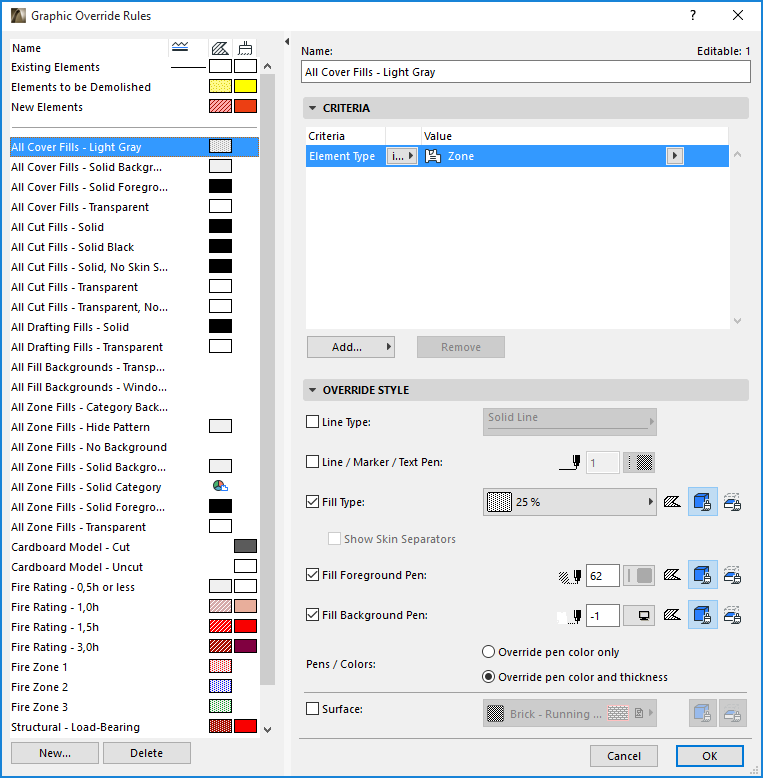Select rule Structural - Load-Bearing

(x=134, y=727)
